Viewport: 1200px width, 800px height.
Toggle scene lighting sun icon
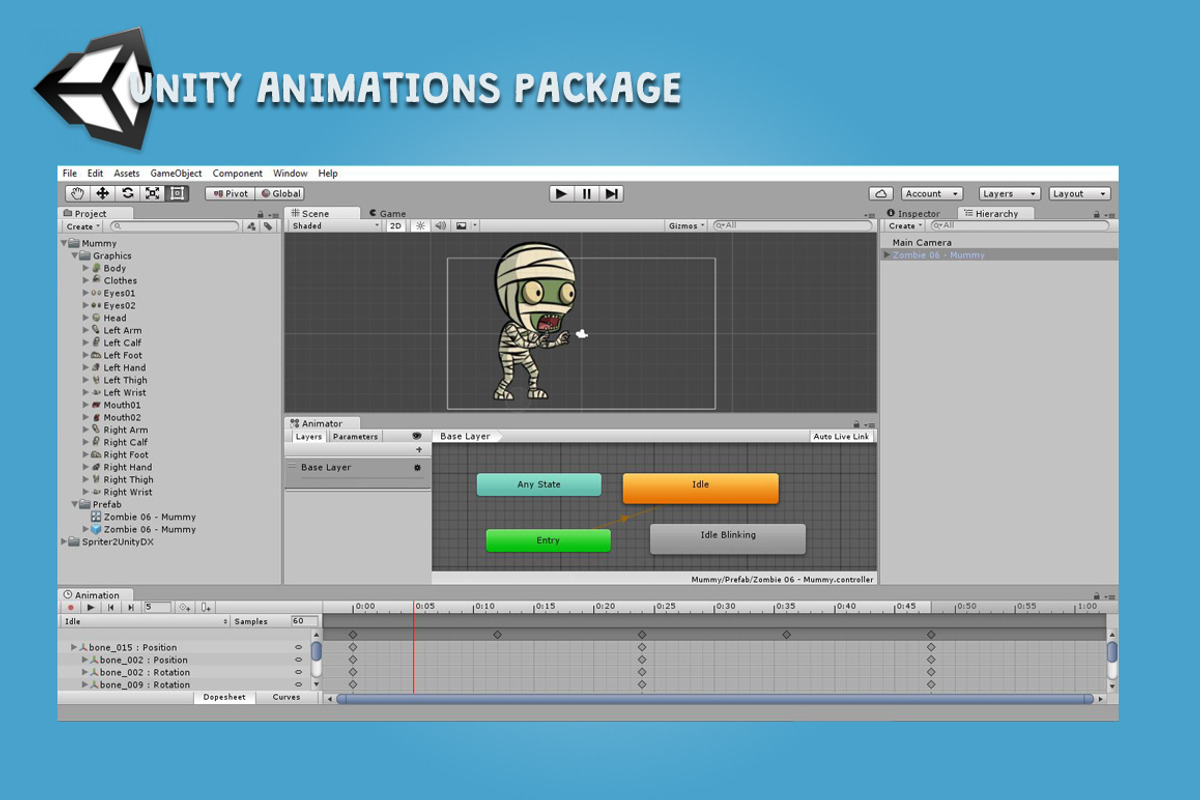(421, 226)
